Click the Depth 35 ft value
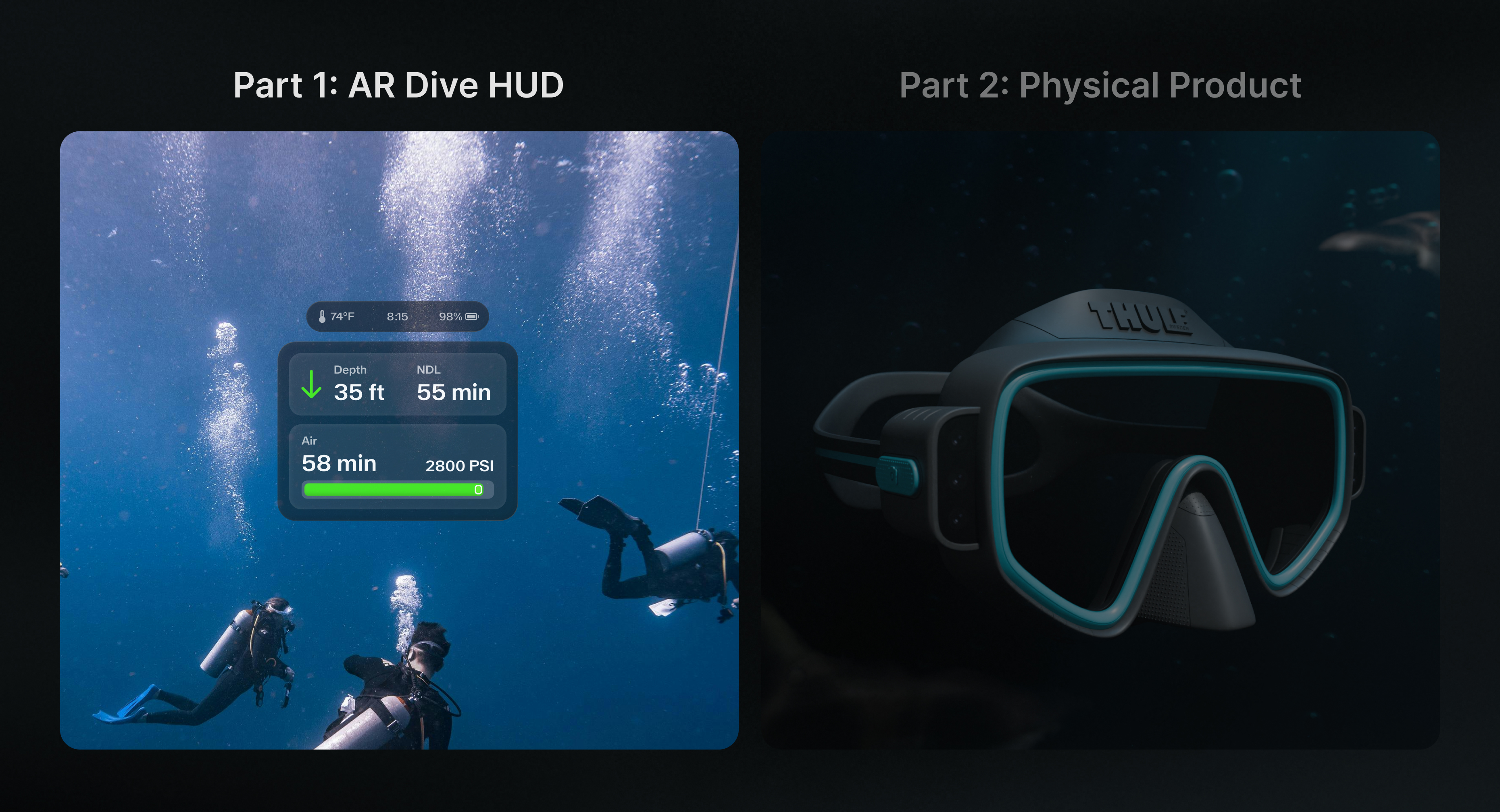 [x=359, y=393]
